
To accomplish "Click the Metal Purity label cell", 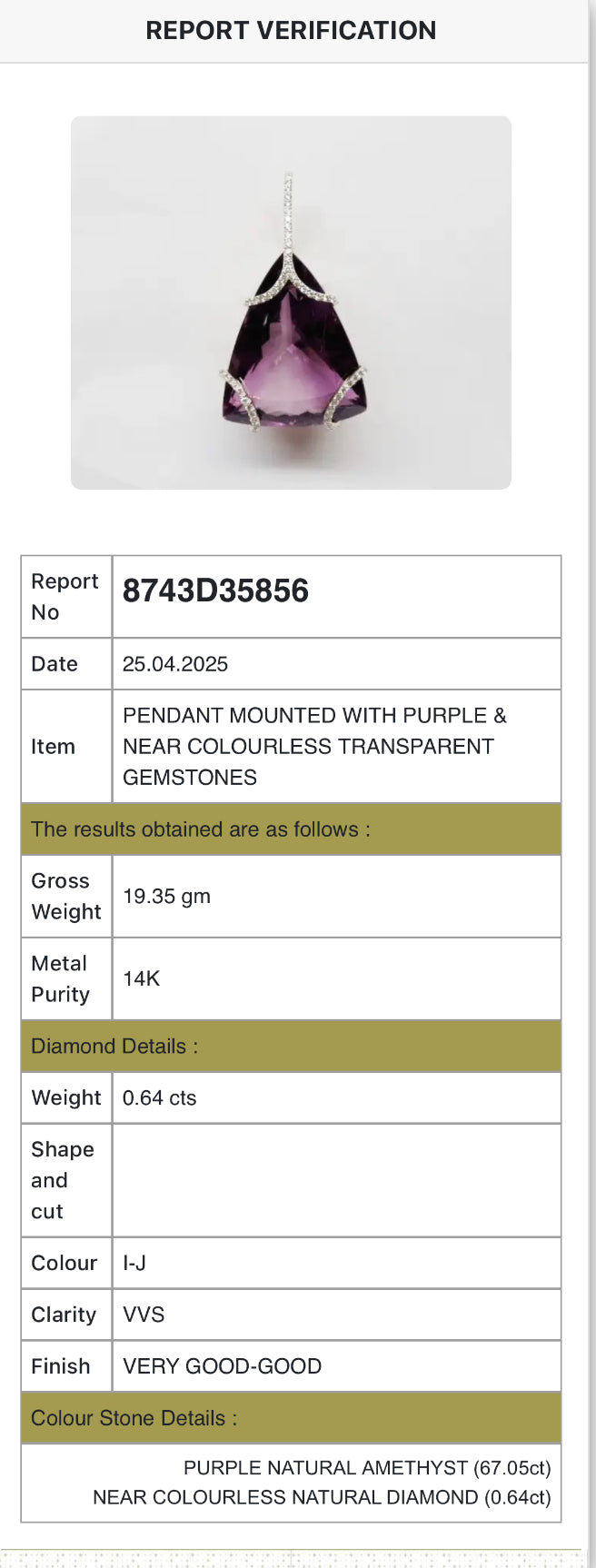I will (x=61, y=978).
